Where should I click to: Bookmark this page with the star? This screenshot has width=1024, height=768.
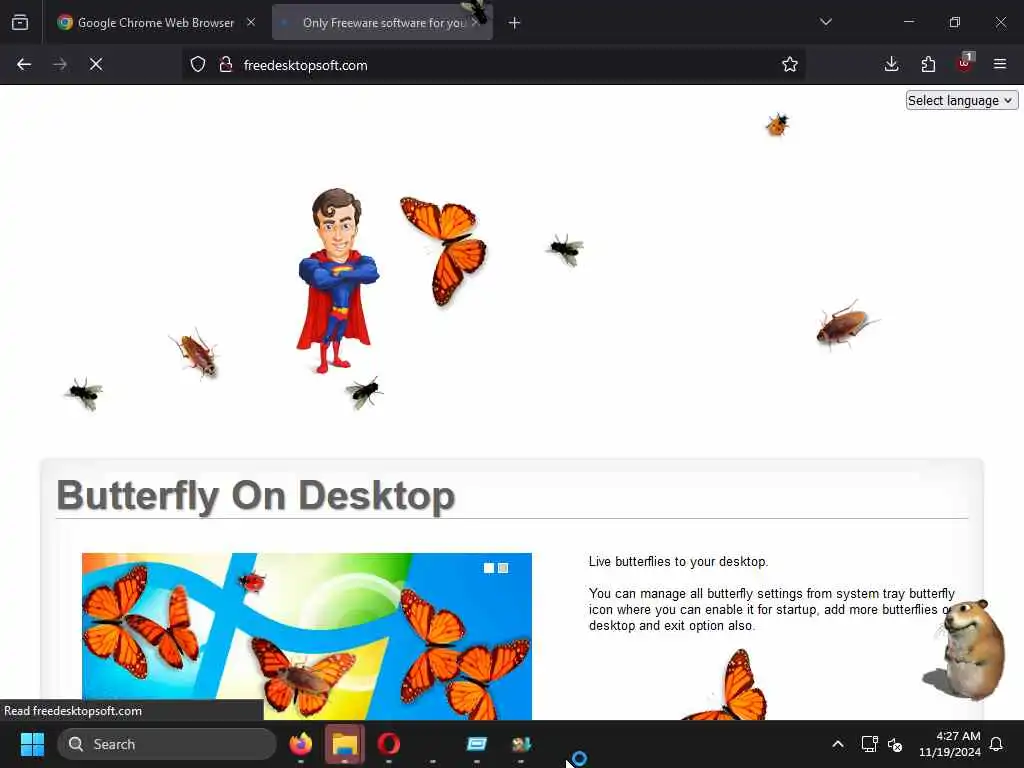790,64
